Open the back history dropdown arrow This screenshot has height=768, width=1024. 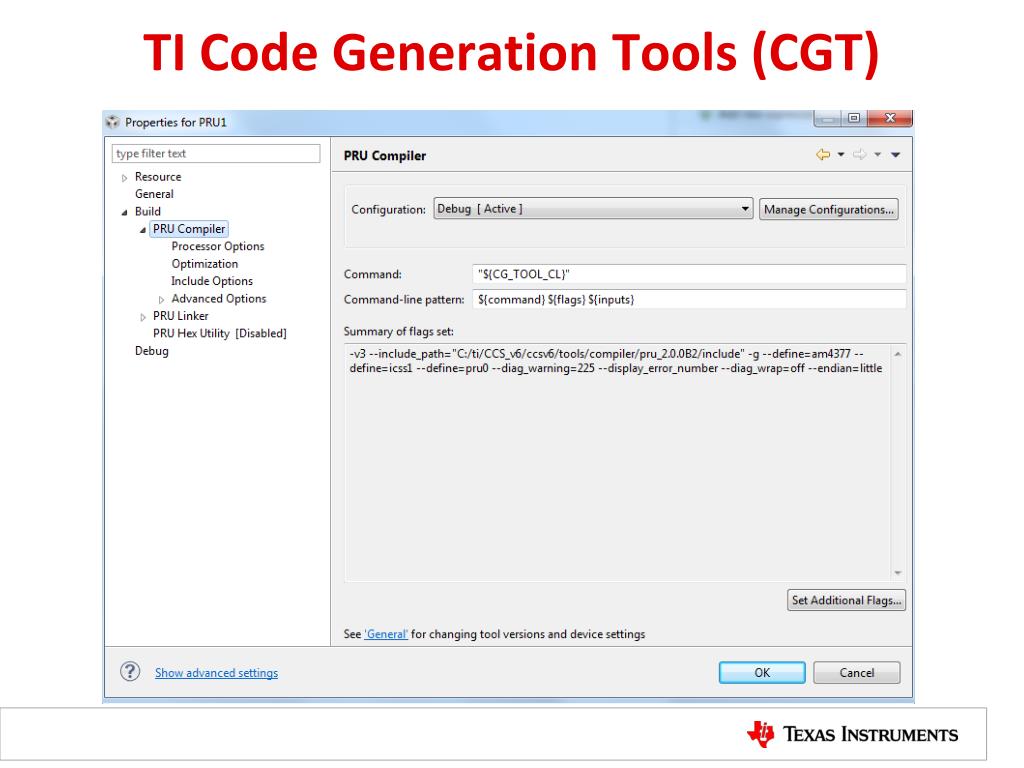[x=841, y=155]
